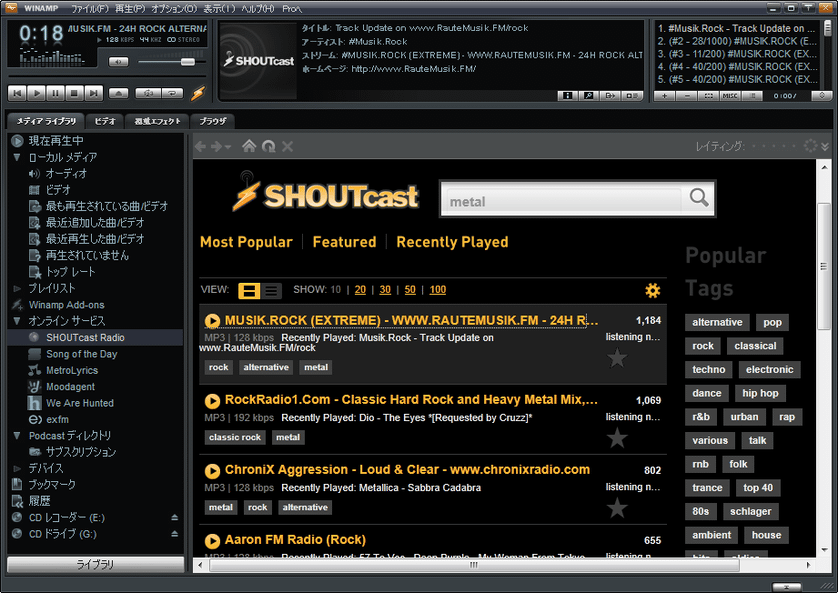Select the compact list view icon

[x=271, y=291]
